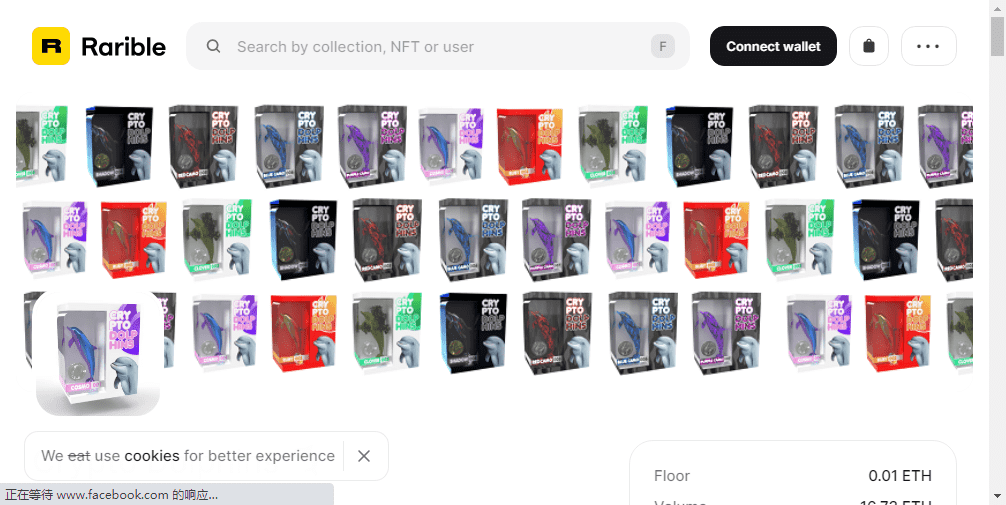Dismiss the cookies notice
Screen dimensions: 1006x505
coord(364,456)
